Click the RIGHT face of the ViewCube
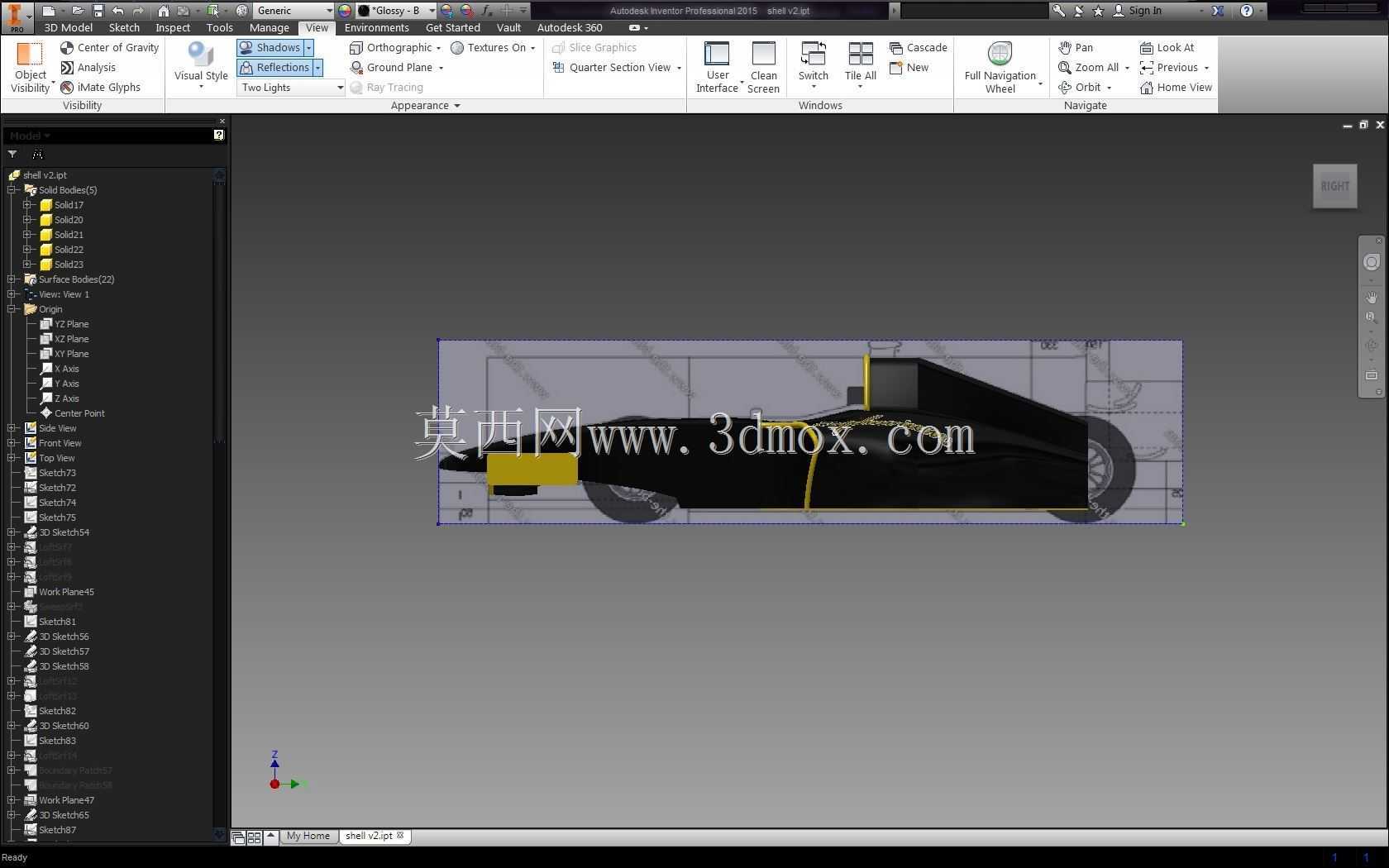The image size is (1389, 868). tap(1335, 186)
